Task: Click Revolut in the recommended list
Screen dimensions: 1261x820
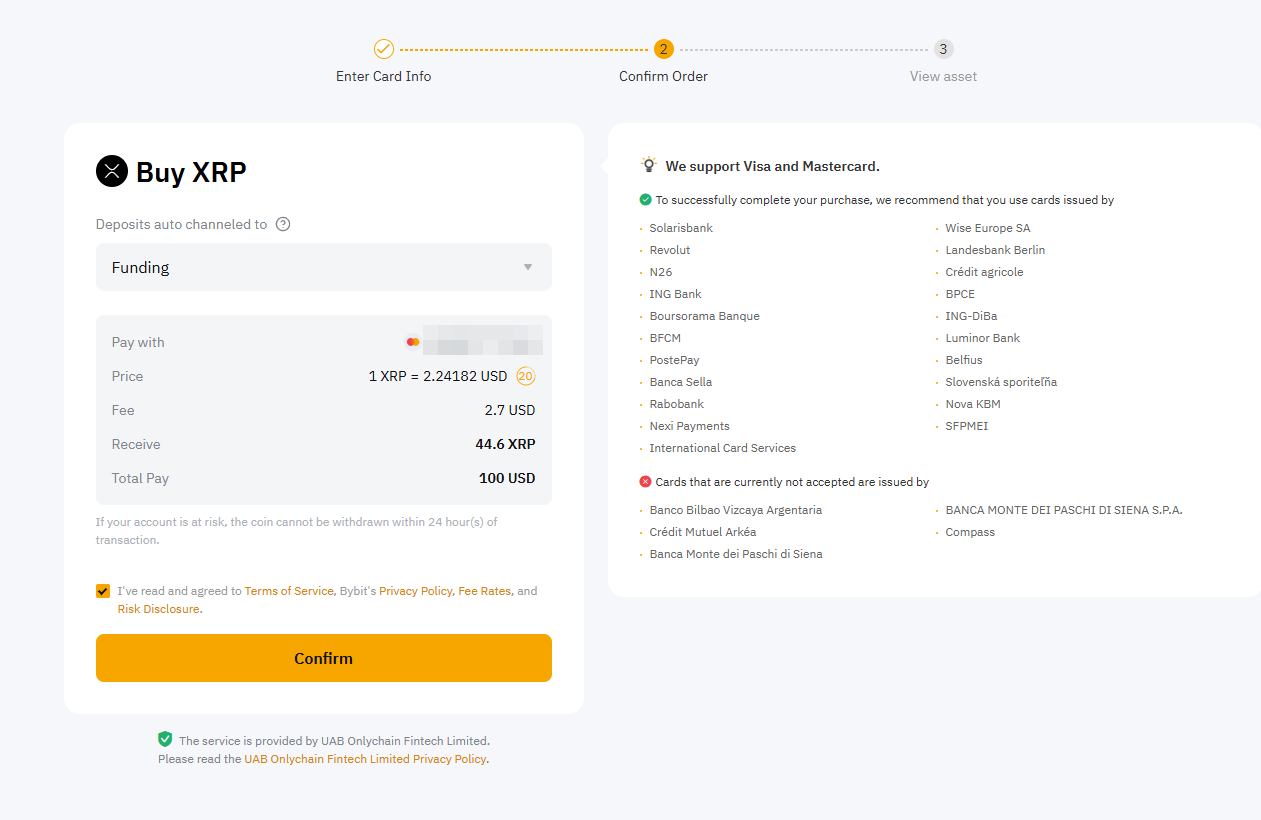Action: [670, 250]
